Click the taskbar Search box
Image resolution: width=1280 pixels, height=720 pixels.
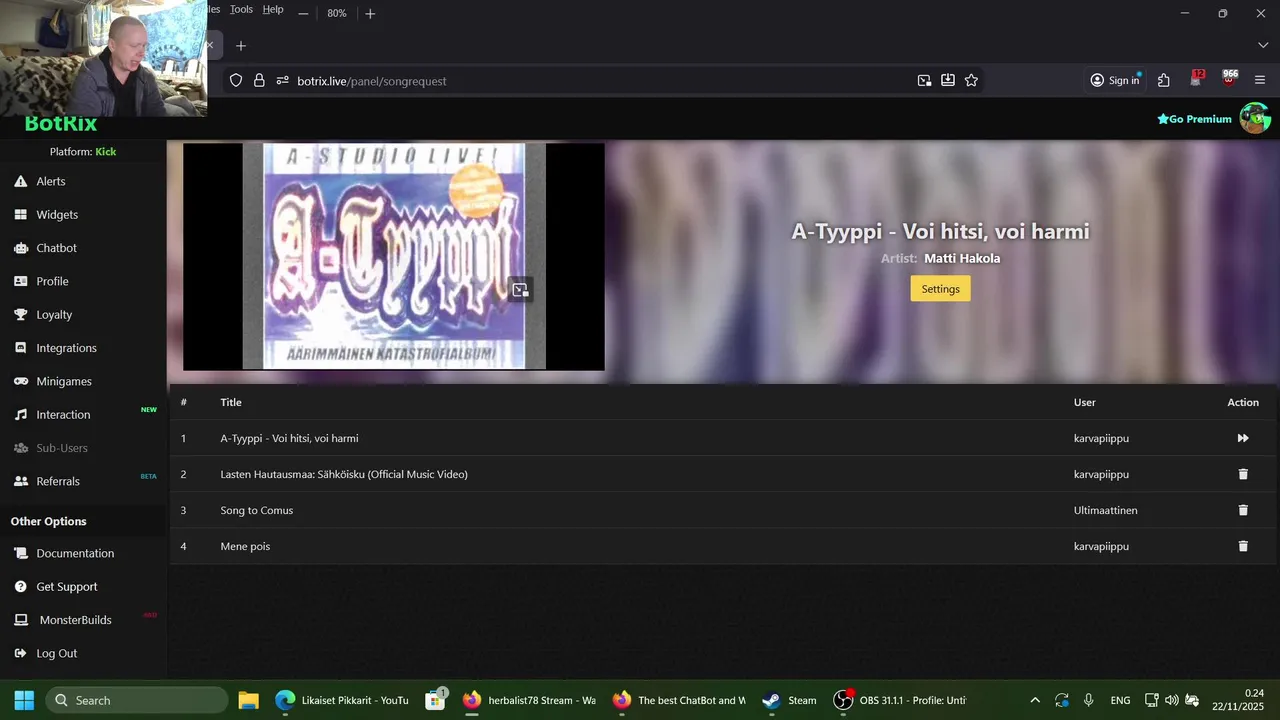pyautogui.click(x=137, y=700)
